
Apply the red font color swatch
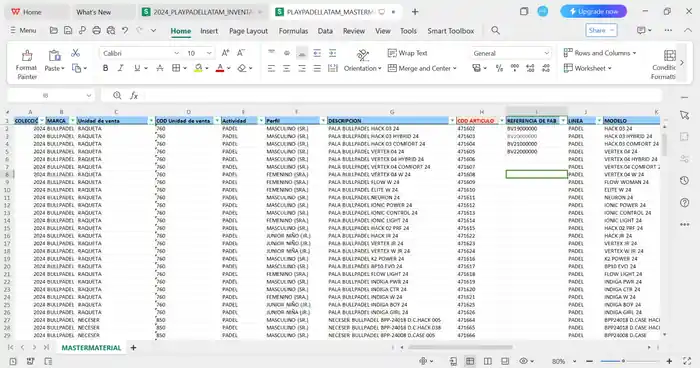[220, 68]
